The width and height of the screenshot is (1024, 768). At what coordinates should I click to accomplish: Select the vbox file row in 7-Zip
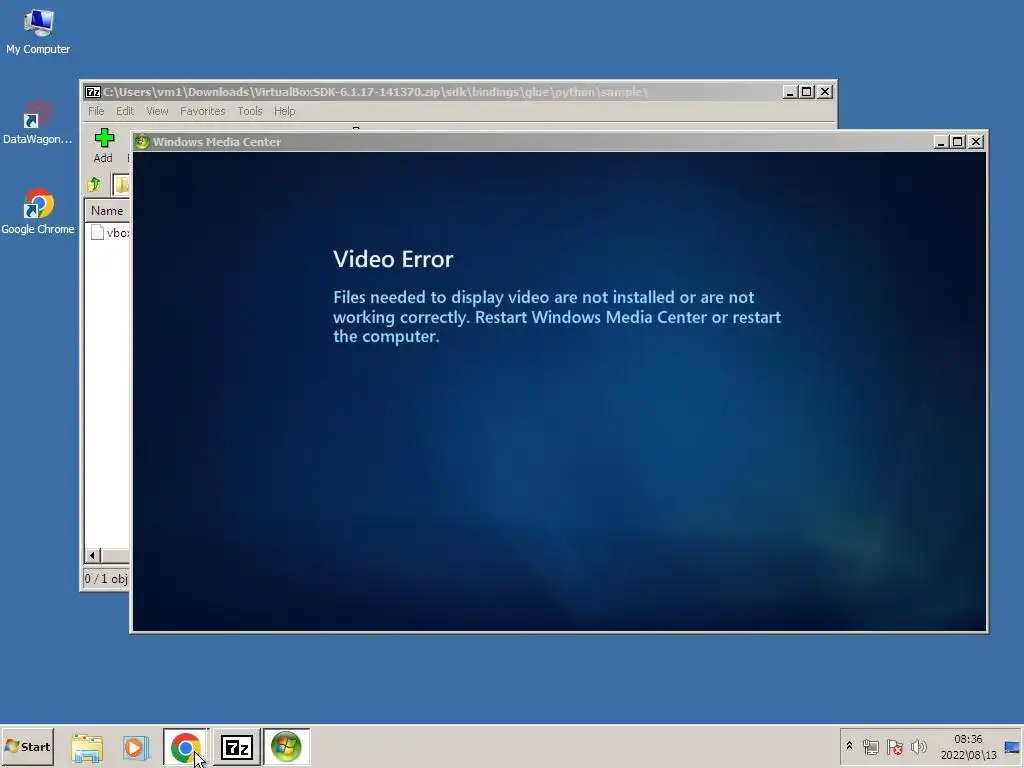108,232
